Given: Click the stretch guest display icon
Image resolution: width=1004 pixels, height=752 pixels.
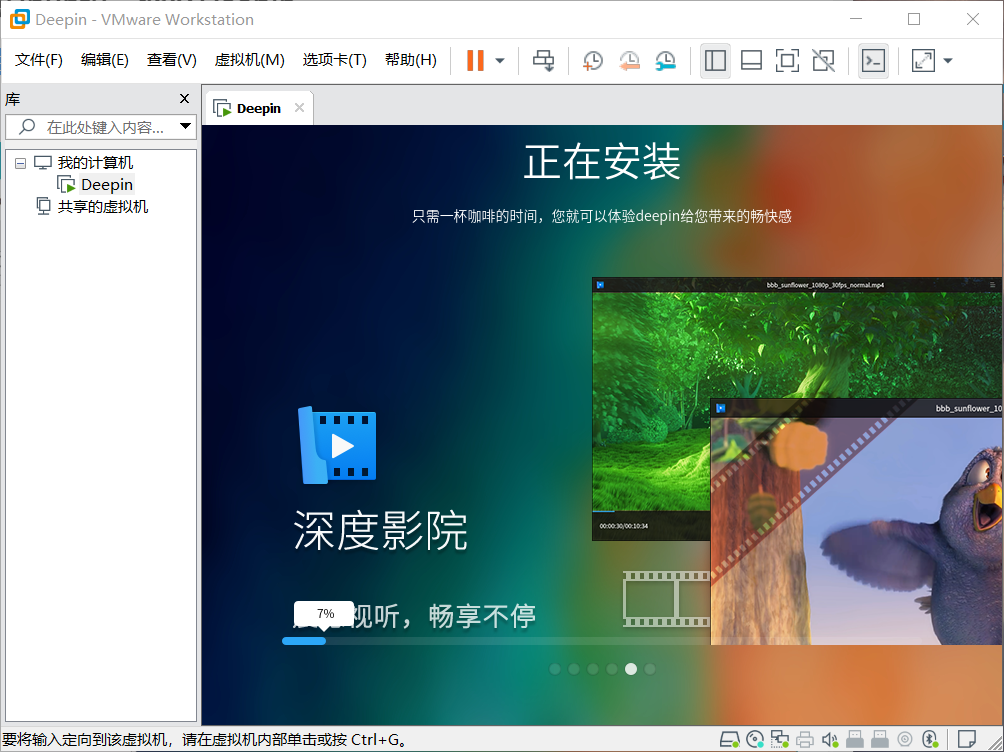Looking at the screenshot, I should coord(923,61).
